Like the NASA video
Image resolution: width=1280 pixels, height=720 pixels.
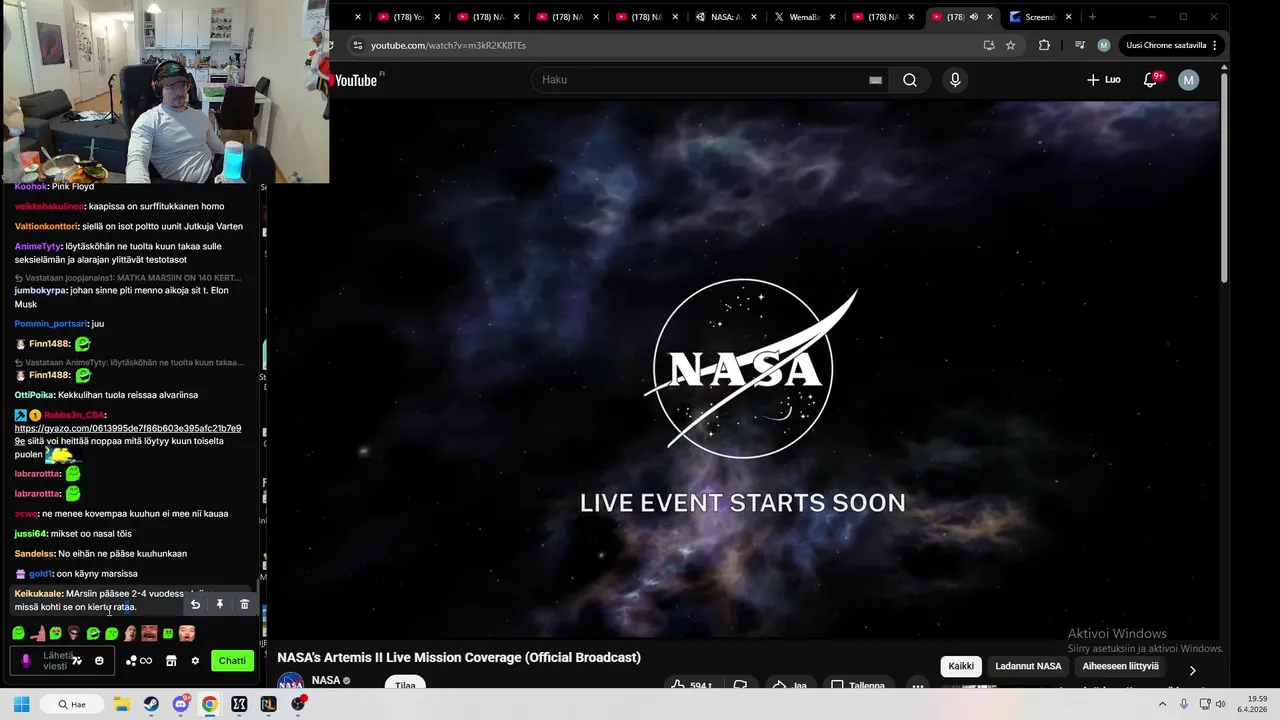click(690, 685)
